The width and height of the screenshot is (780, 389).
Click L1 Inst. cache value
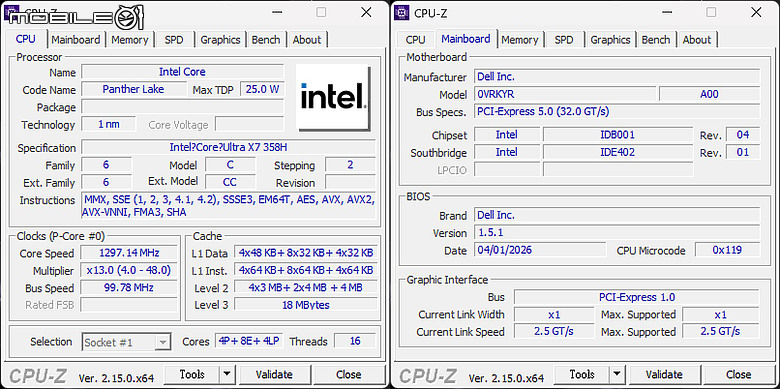pyautogui.click(x=306, y=271)
